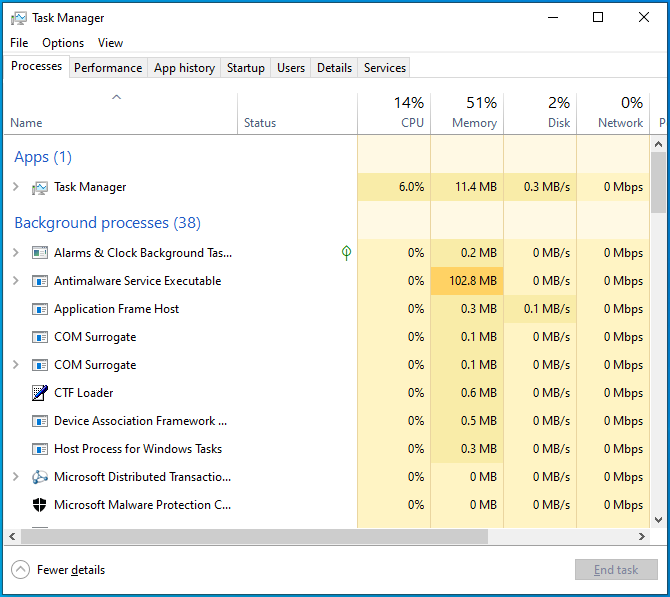Click the Microsoft Distributed Transaction icon
Screen dimensions: 670x597
40,477
